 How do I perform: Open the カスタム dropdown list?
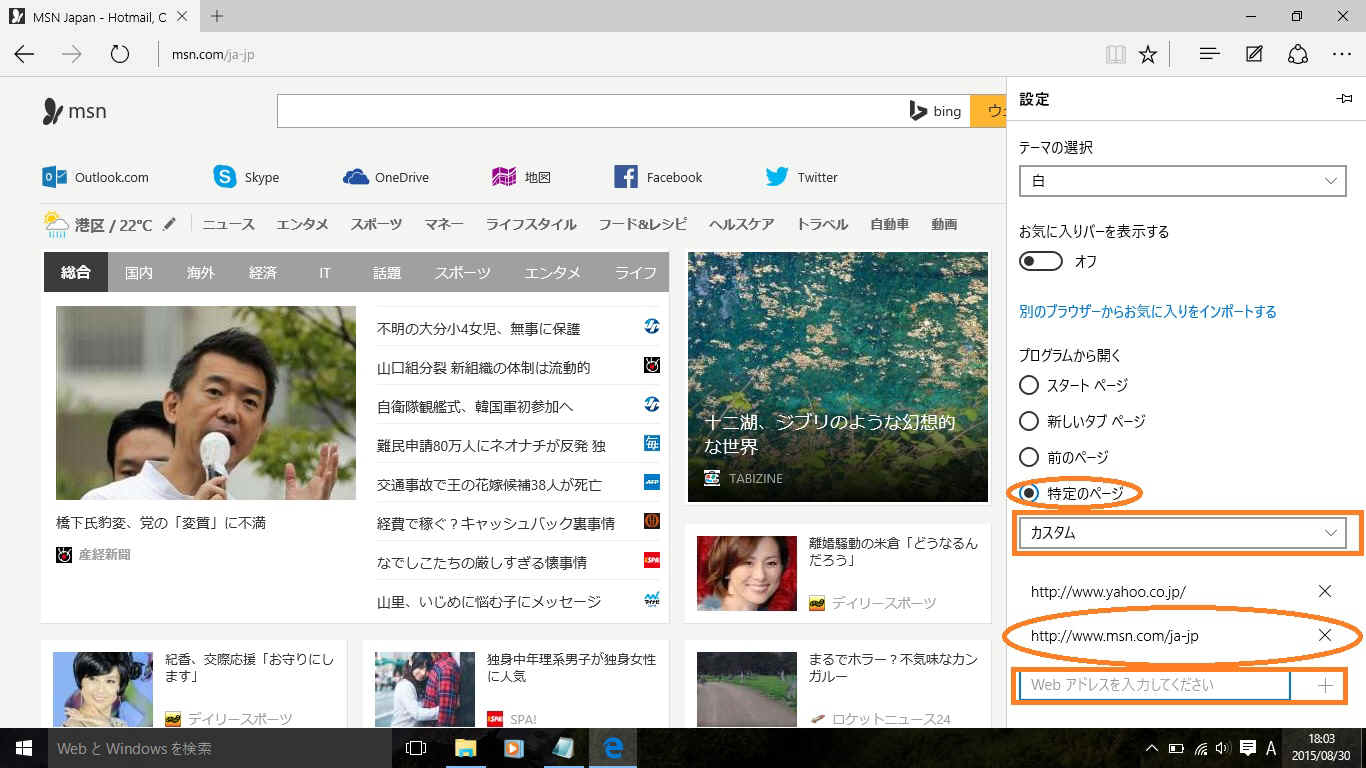(x=1182, y=533)
